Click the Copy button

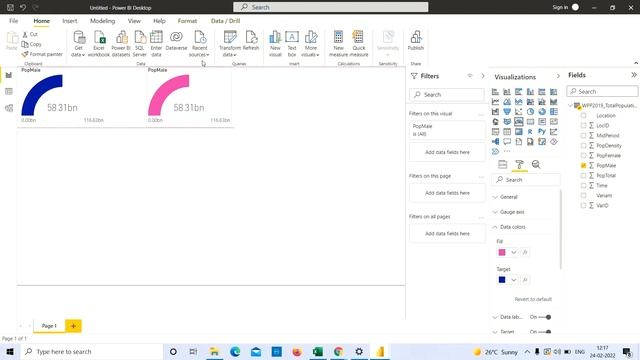32,44
